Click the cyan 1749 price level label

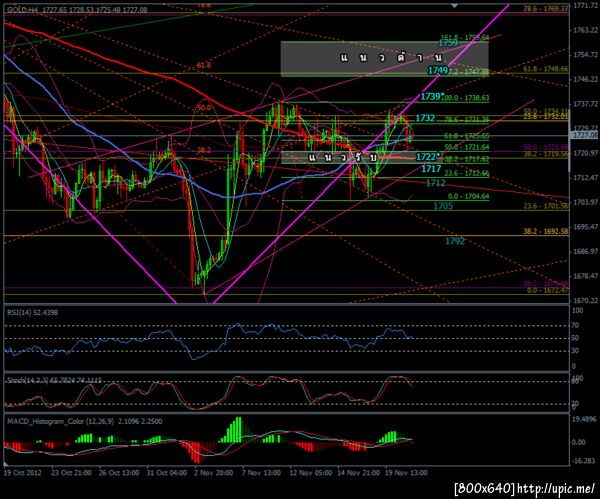438,70
